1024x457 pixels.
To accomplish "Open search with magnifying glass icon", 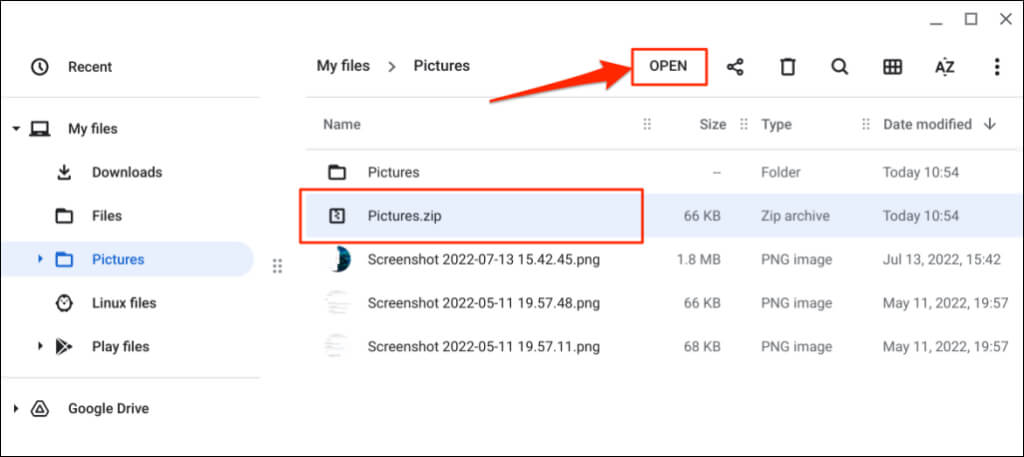I will tap(840, 67).
